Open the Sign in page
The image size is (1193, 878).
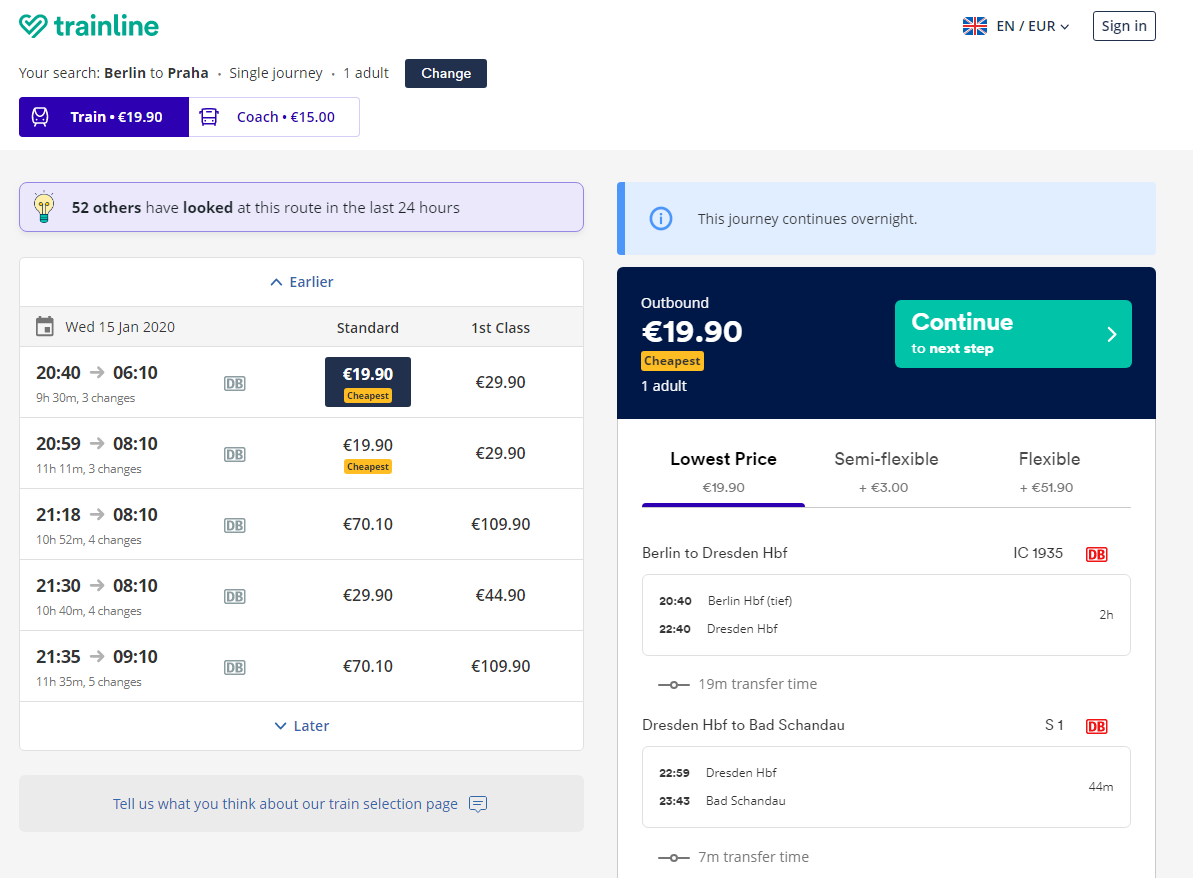[x=1123, y=26]
